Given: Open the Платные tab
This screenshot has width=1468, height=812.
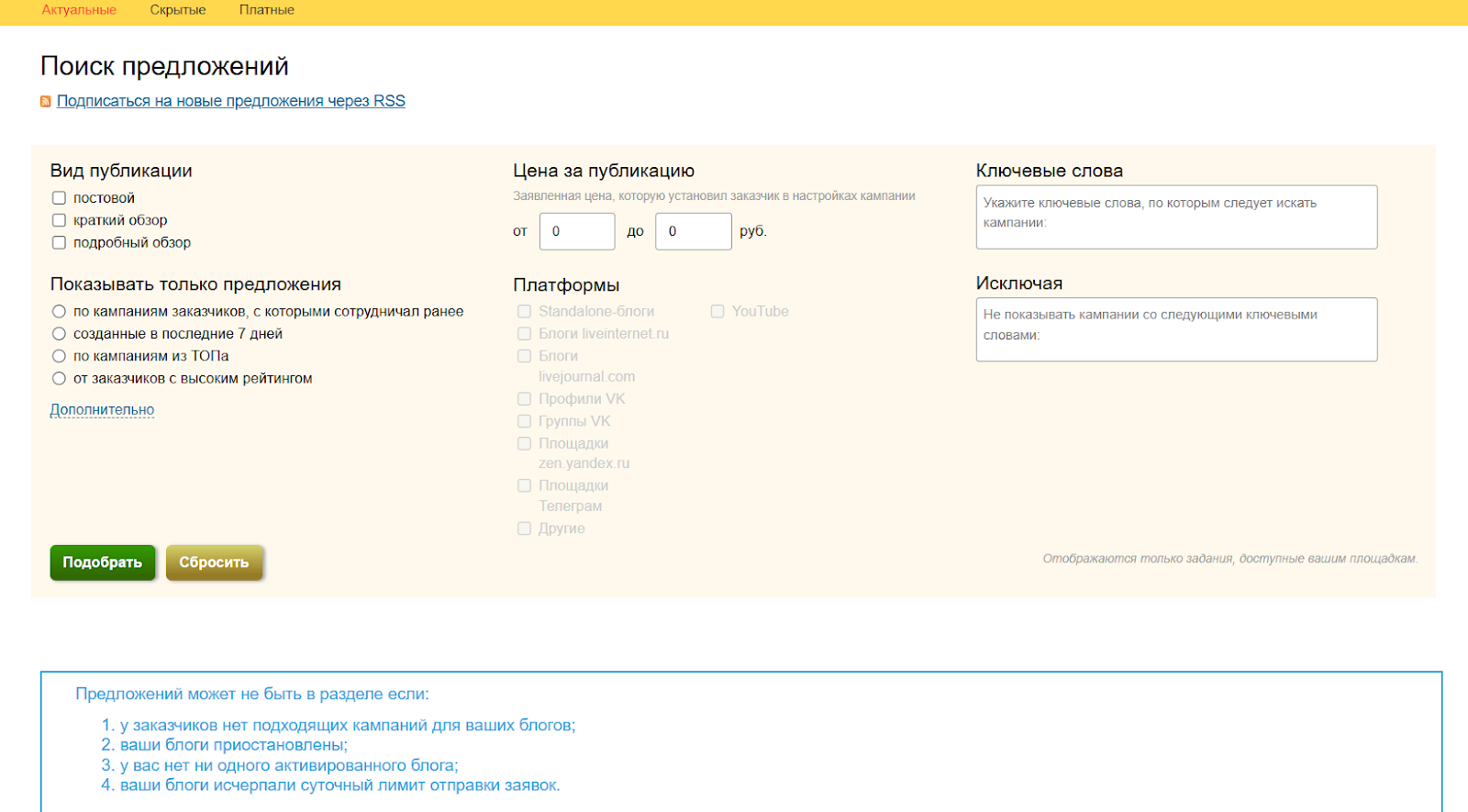Looking at the screenshot, I should (x=267, y=10).
